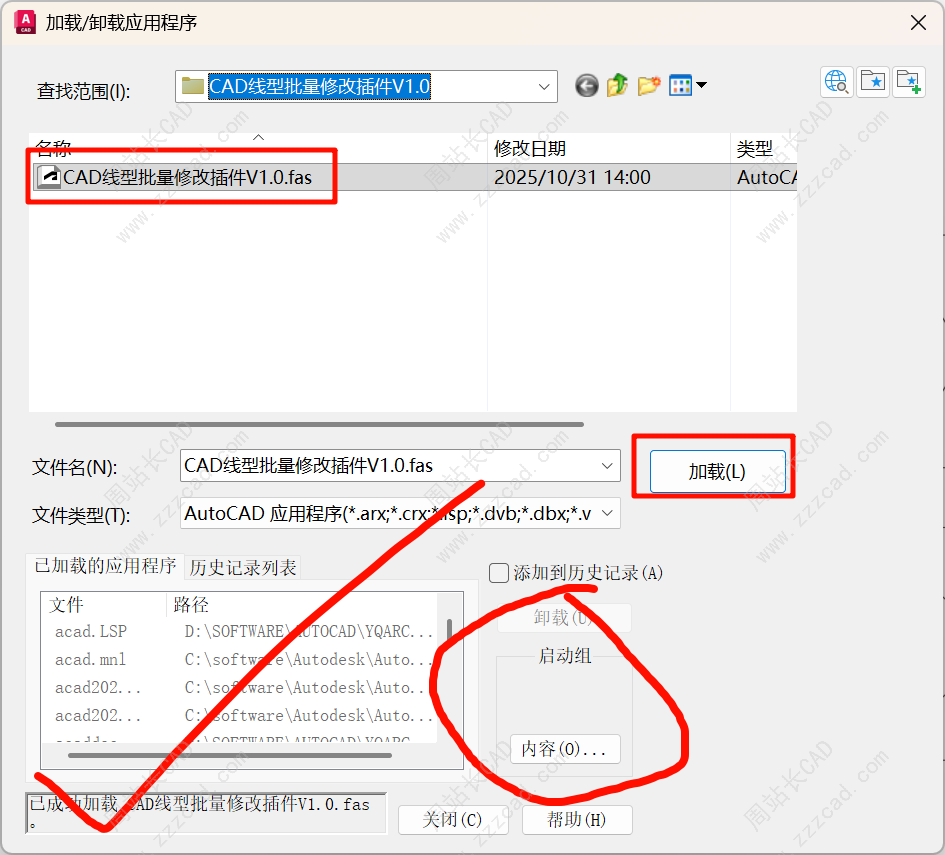The height and width of the screenshot is (855, 945).
Task: Open the startup suite 内容(O)... button
Action: tap(564, 749)
